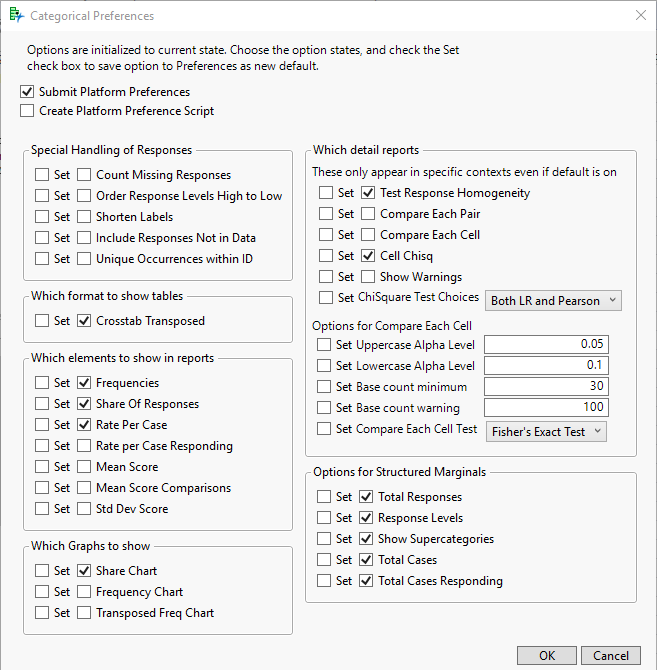Click the Base count minimum field
The width and height of the screenshot is (657, 670).
coord(546,387)
